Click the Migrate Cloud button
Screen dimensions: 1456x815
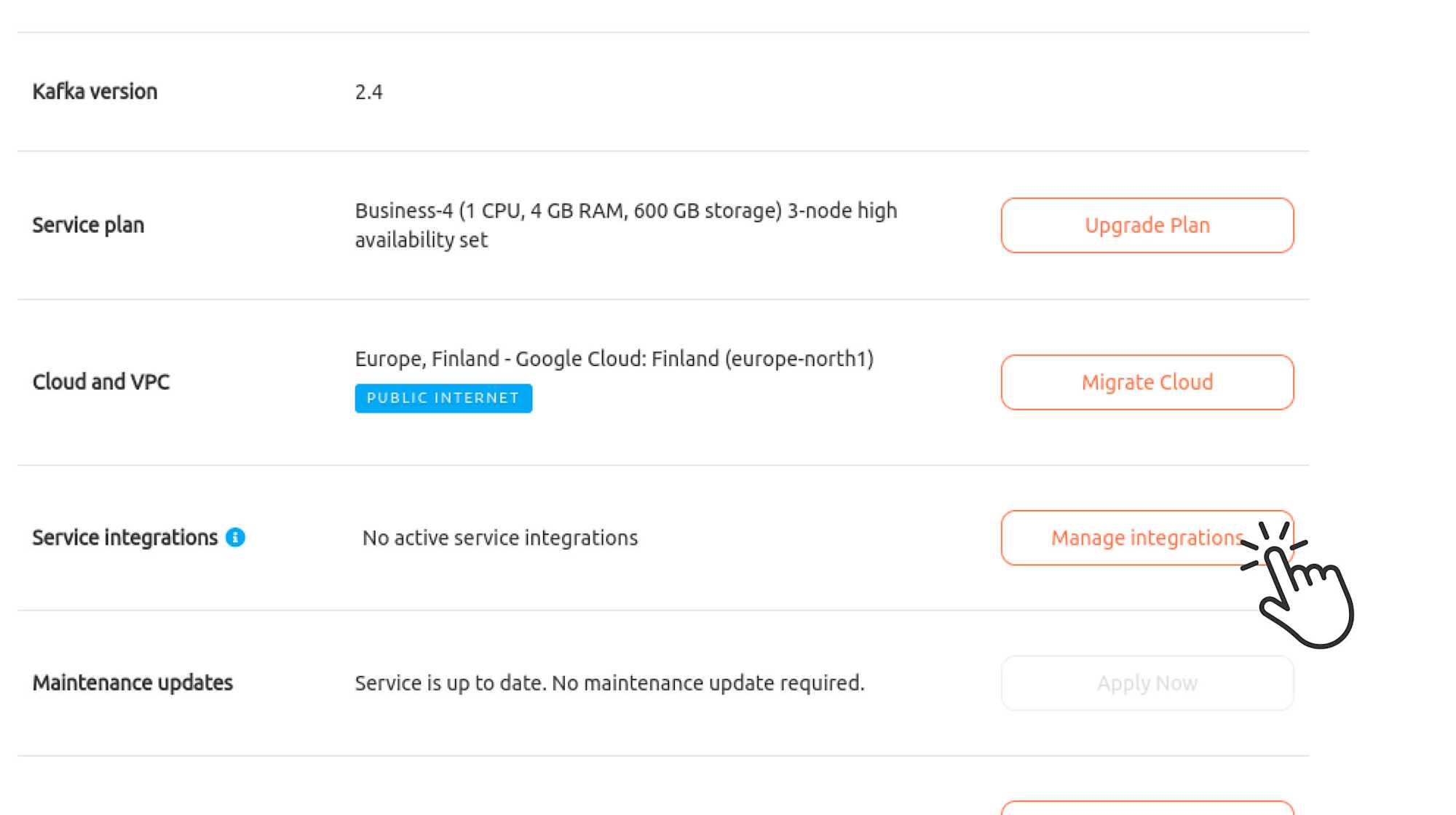pos(1147,383)
